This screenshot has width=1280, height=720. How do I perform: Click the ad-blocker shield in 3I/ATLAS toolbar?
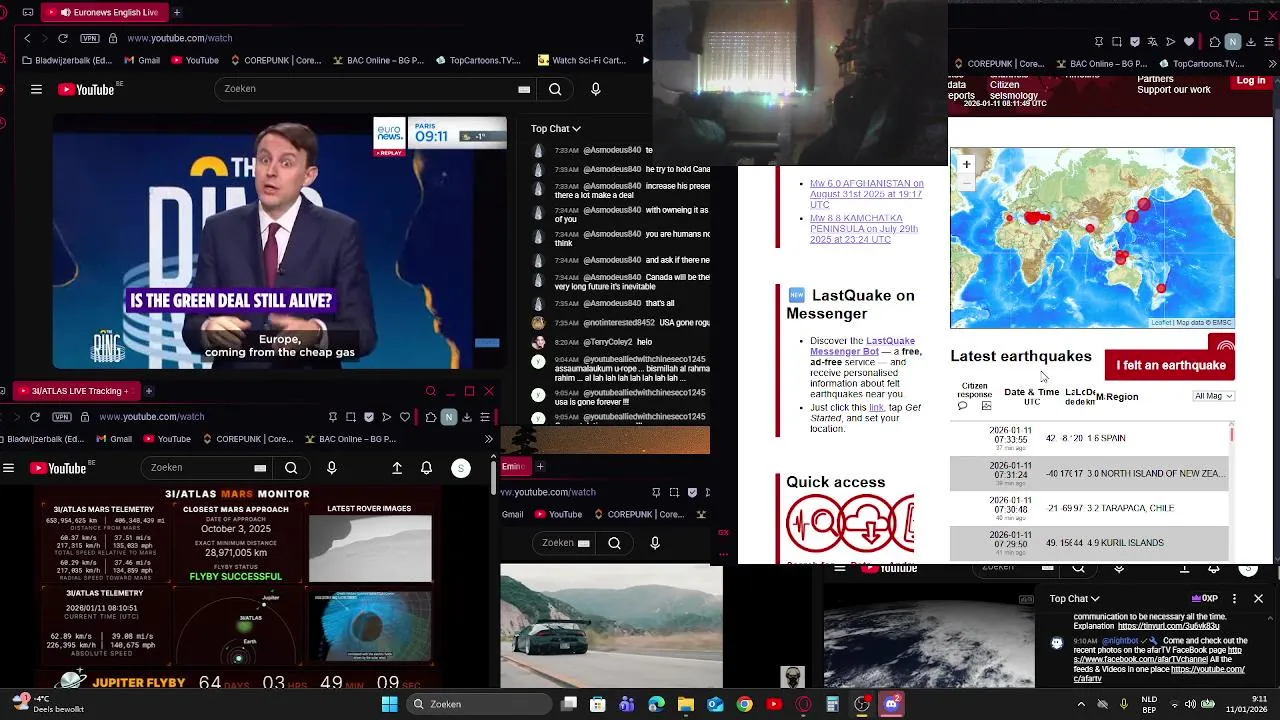(369, 416)
